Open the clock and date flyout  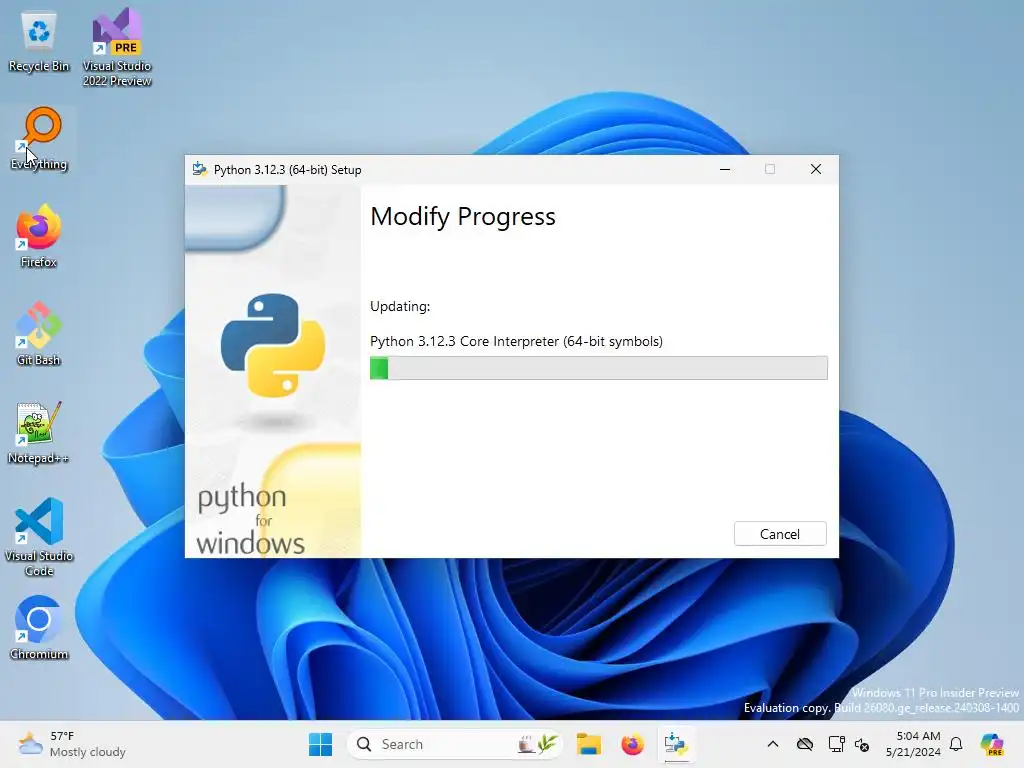[x=913, y=744]
